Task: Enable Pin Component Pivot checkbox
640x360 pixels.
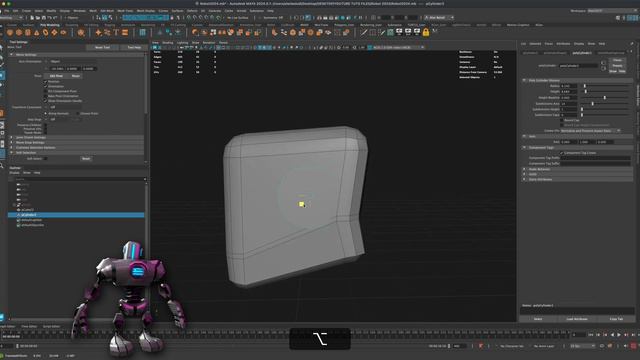Action: [46, 91]
